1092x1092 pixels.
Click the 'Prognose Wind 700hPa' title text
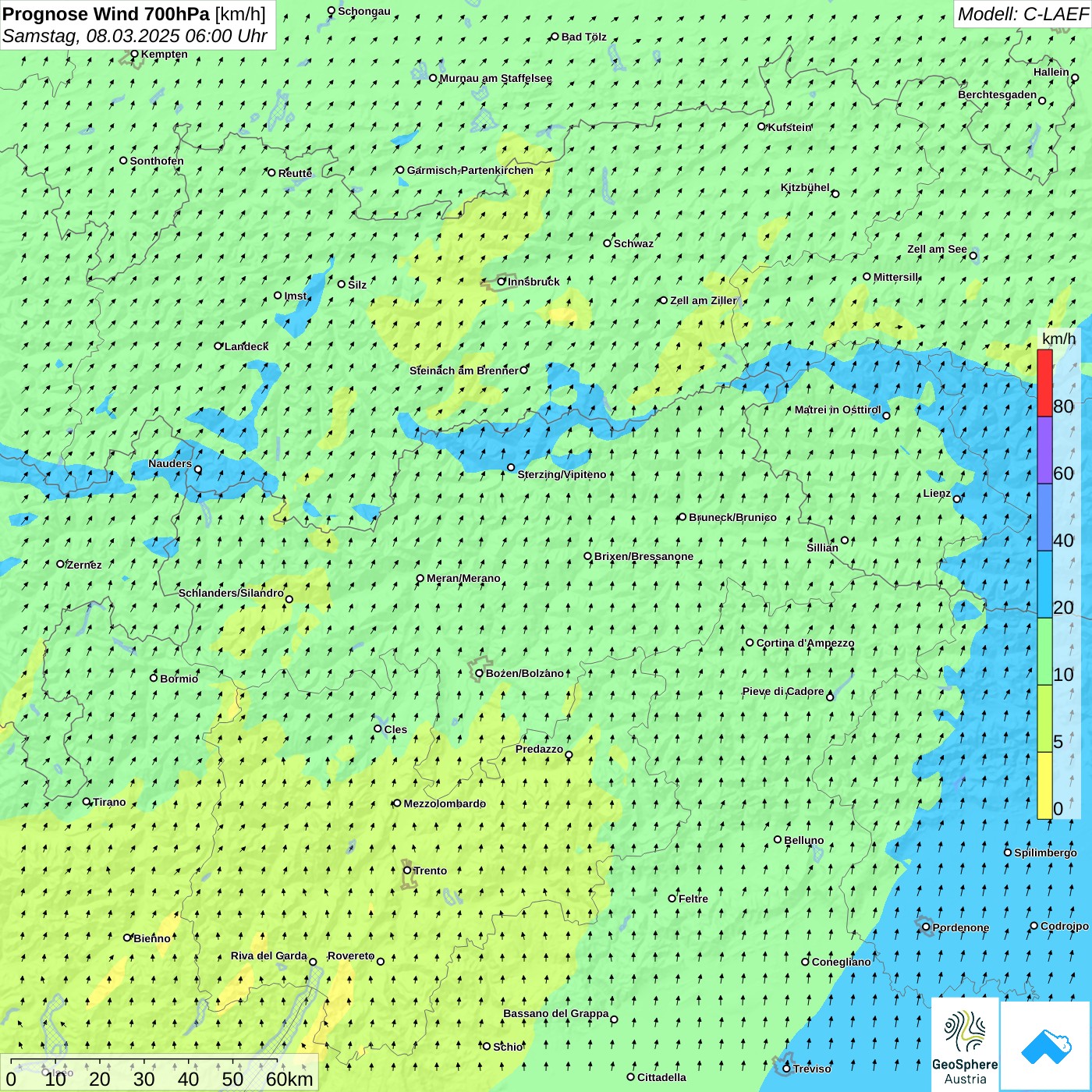106,14
